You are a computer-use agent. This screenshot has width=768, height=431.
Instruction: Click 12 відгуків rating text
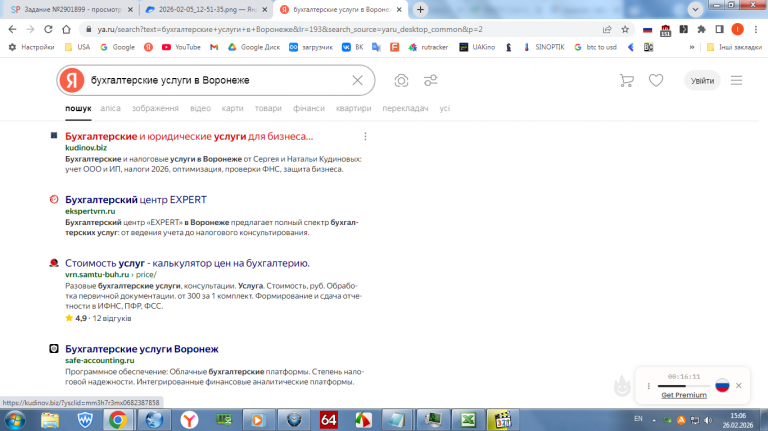[x=112, y=318]
